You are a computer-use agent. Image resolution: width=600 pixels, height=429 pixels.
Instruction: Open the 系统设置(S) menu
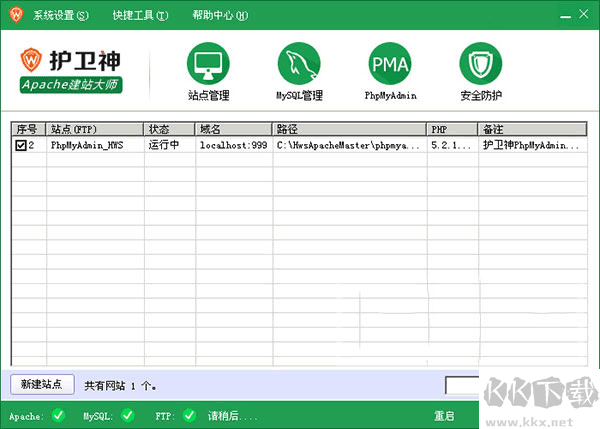point(61,15)
